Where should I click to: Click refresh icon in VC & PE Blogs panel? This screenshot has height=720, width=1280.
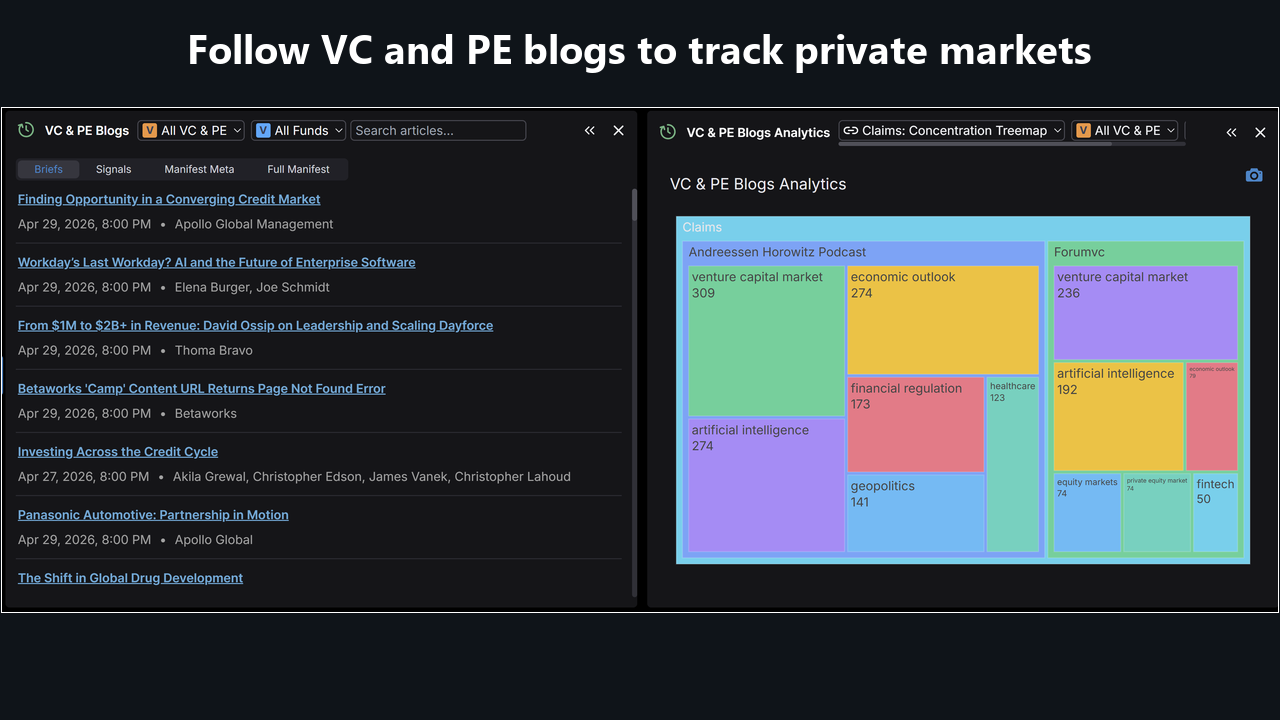(26, 130)
